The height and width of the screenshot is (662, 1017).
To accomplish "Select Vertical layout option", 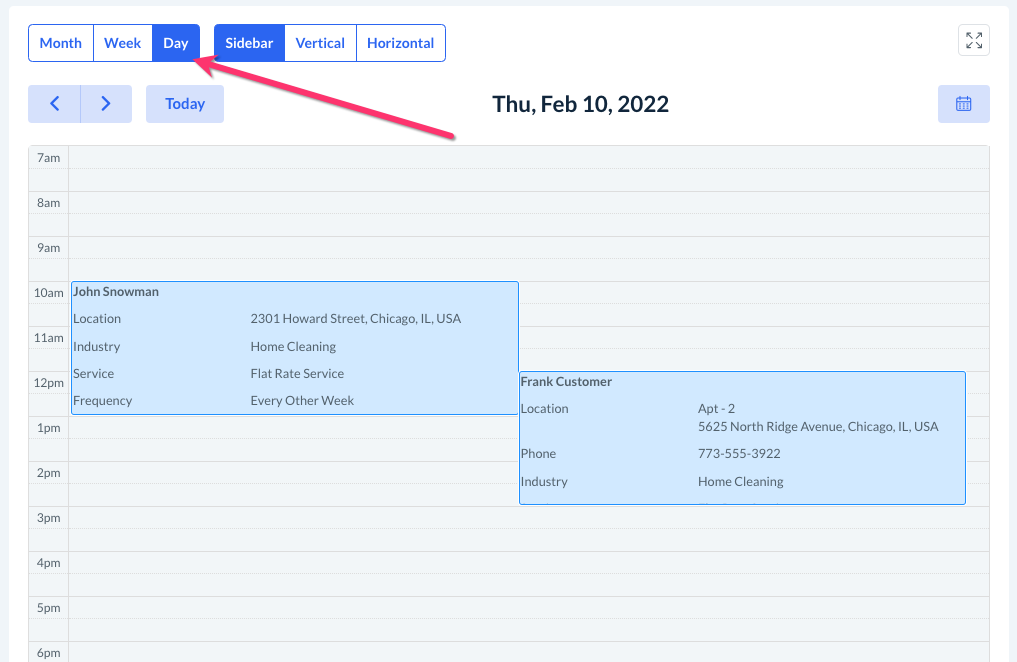I will pyautogui.click(x=320, y=43).
